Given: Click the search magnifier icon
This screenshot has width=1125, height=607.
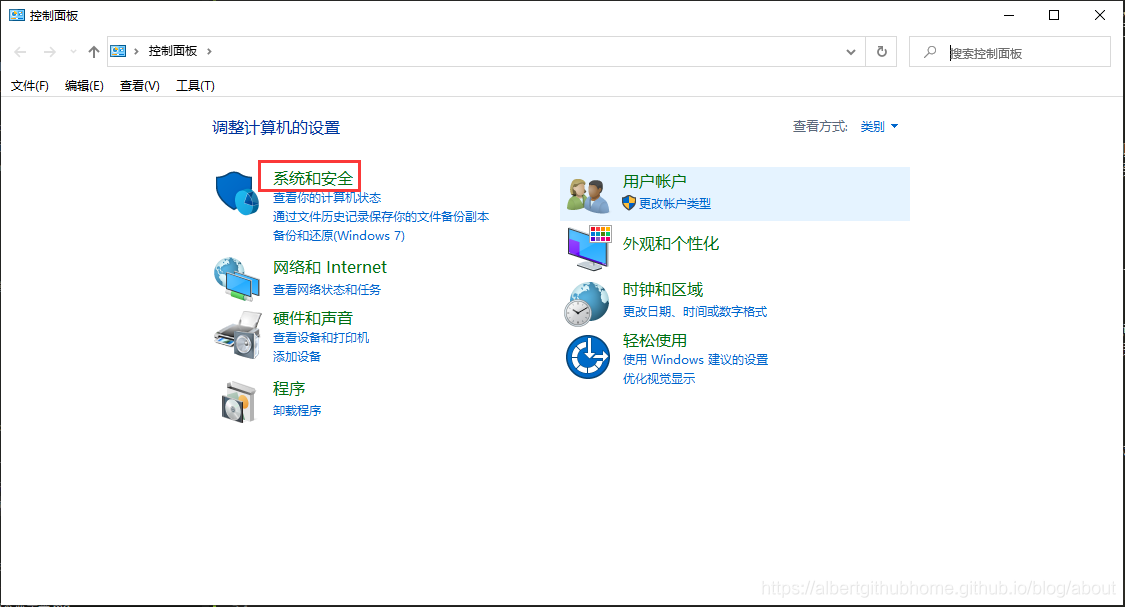Looking at the screenshot, I should tap(930, 52).
